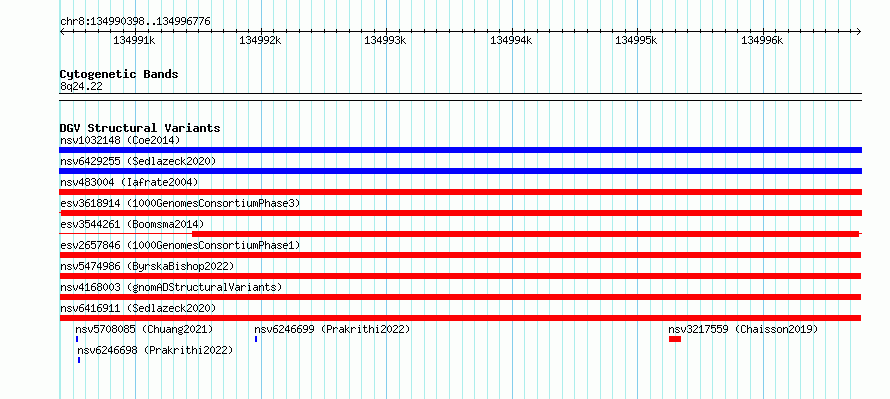Click the left arrowhead of the ruler

pyautogui.click(x=62, y=31)
